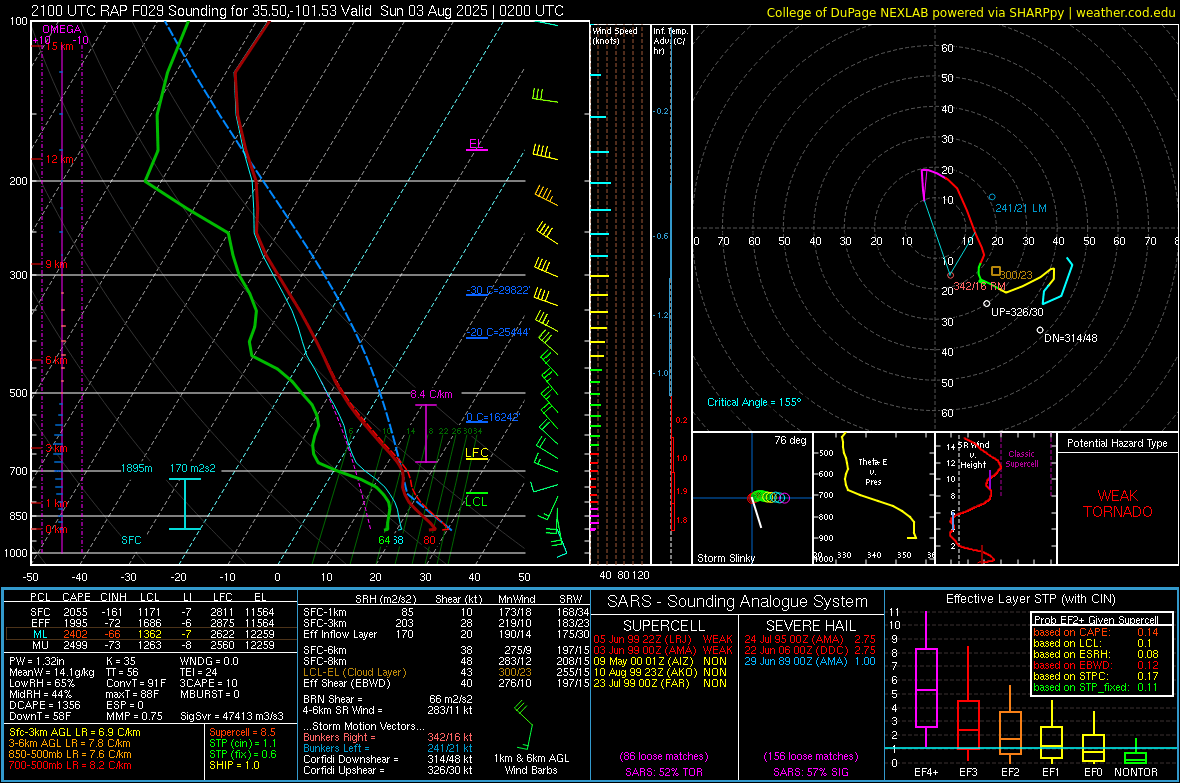This screenshot has width=1180, height=783.
Task: Click 'Bunkers Left = 241/21 kt' row
Action: pyautogui.click(x=388, y=748)
